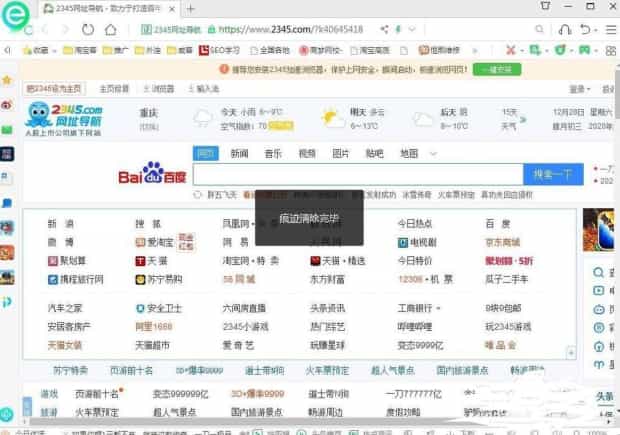Show more bookmarks with the chevron
The width and height of the screenshot is (620, 435).
point(475,50)
